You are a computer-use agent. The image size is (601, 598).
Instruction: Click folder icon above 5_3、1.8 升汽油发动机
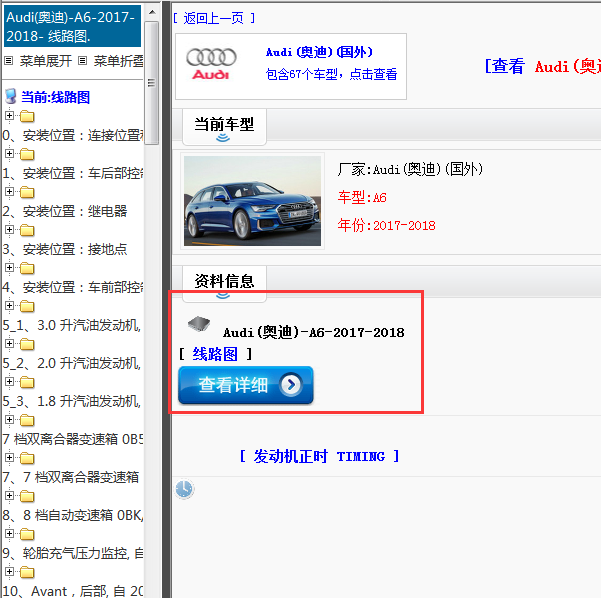(x=27, y=382)
